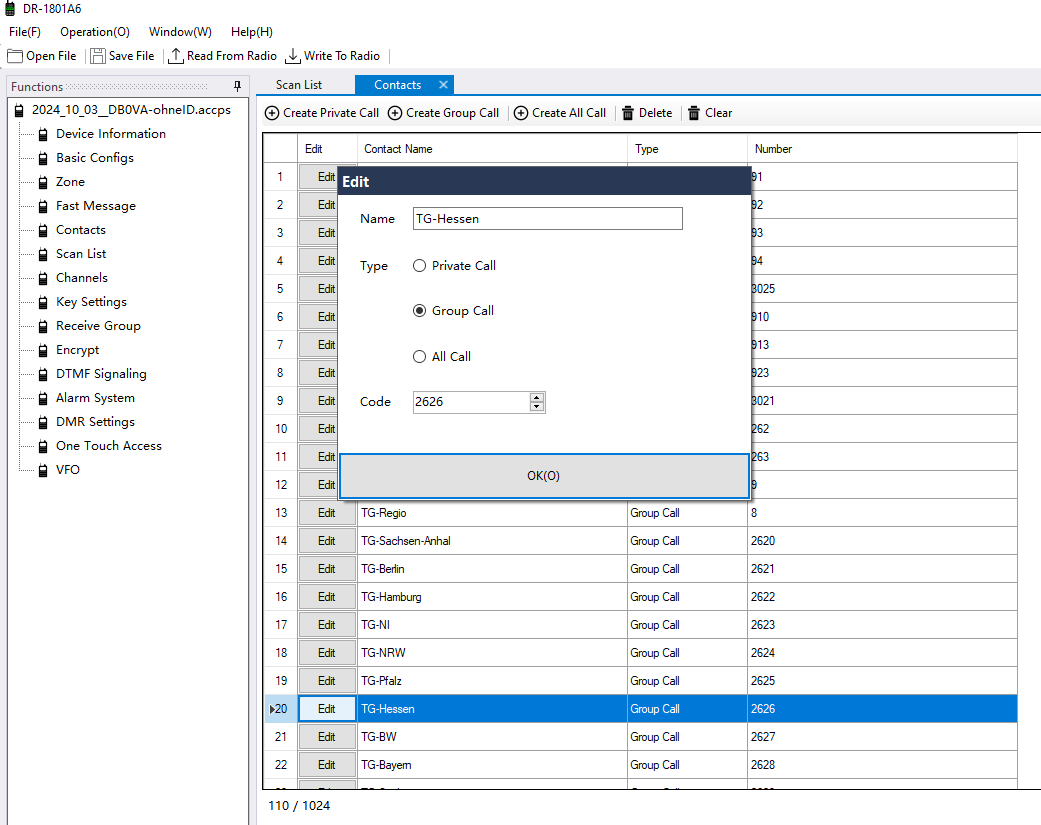Select the TG-NI contact name cell

[492, 625]
